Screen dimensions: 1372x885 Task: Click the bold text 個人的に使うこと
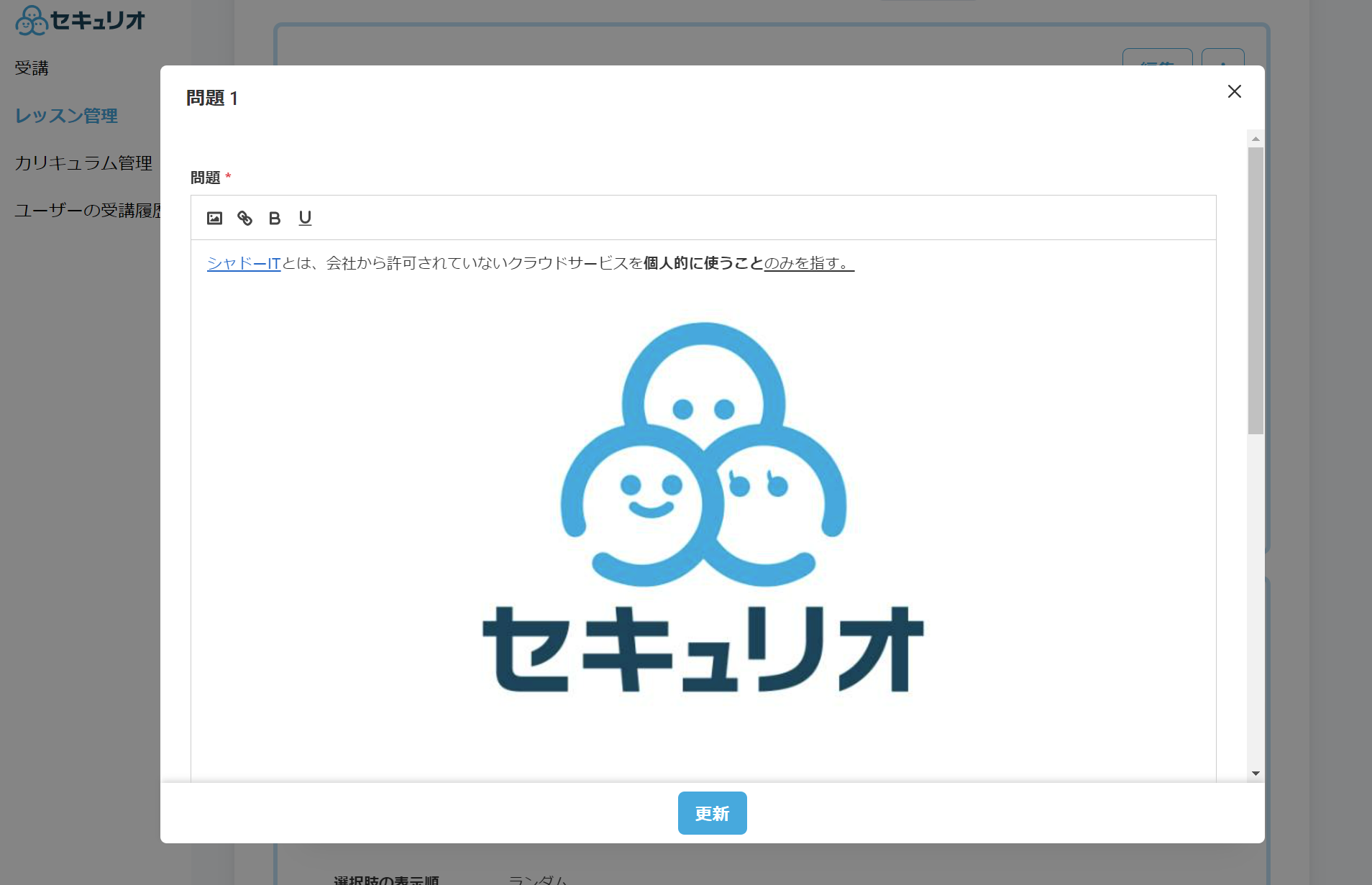(x=703, y=263)
